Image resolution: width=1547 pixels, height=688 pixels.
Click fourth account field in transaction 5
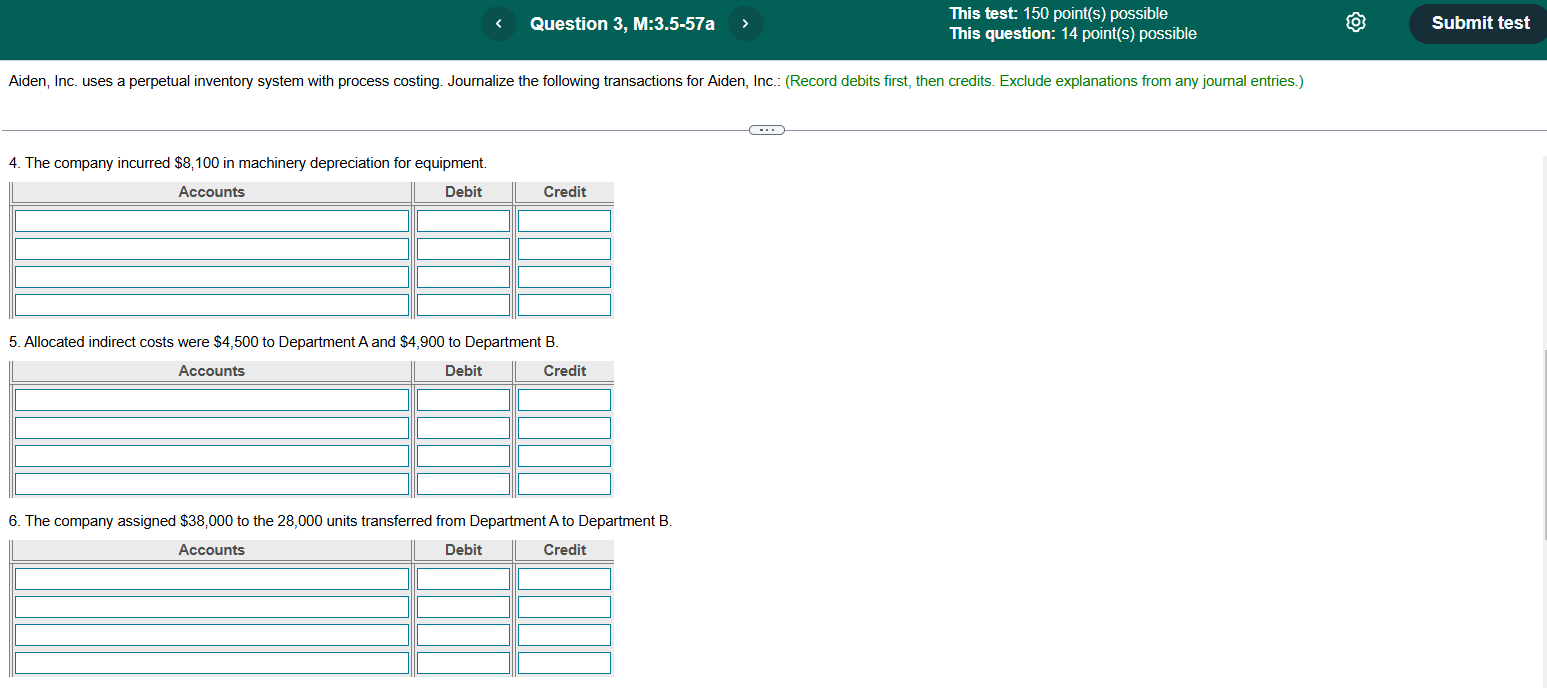pos(212,484)
